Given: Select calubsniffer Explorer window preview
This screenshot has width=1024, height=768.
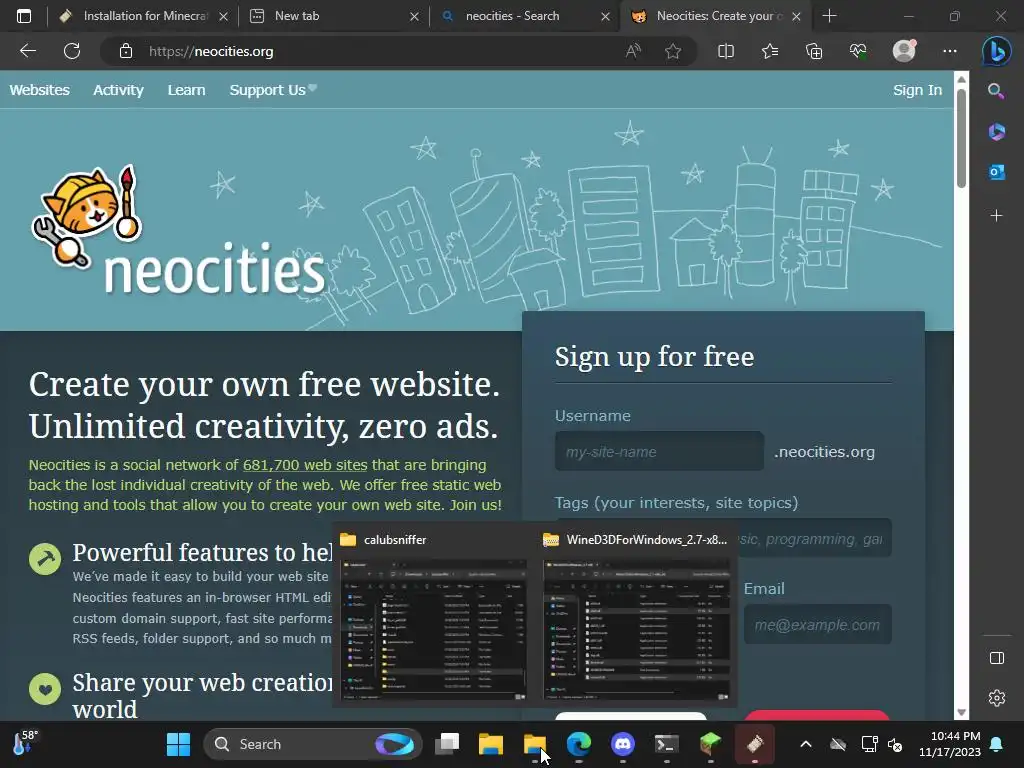Looking at the screenshot, I should 434,615.
